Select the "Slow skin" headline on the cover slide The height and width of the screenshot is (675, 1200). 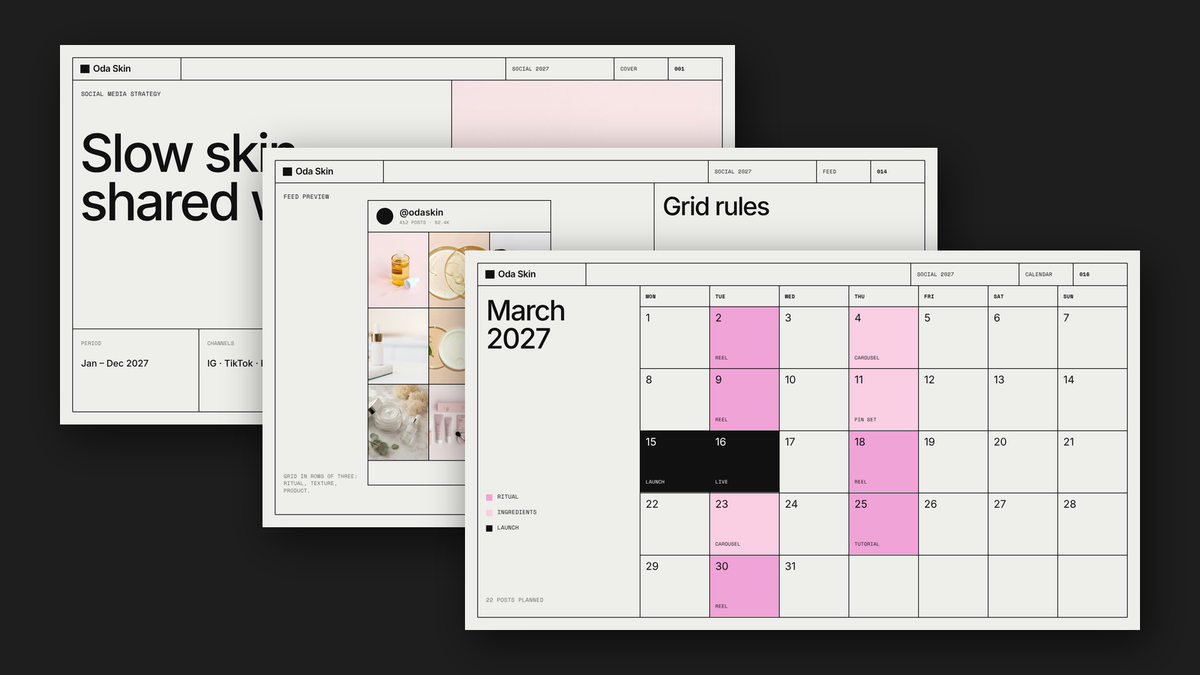[x=188, y=154]
